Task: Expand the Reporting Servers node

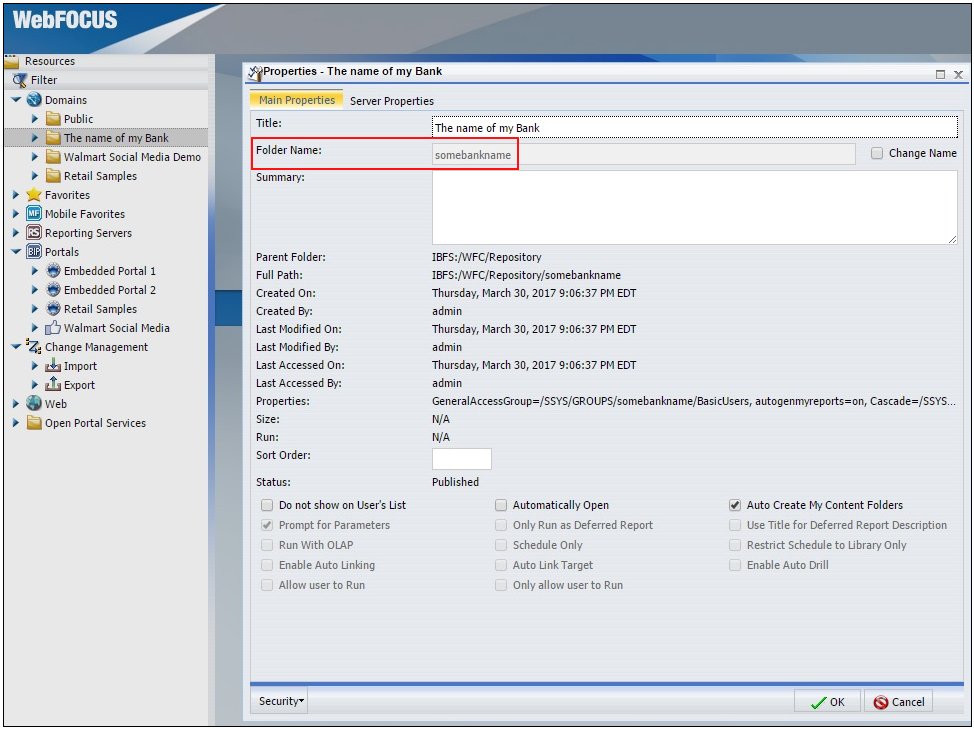Action: [16, 233]
